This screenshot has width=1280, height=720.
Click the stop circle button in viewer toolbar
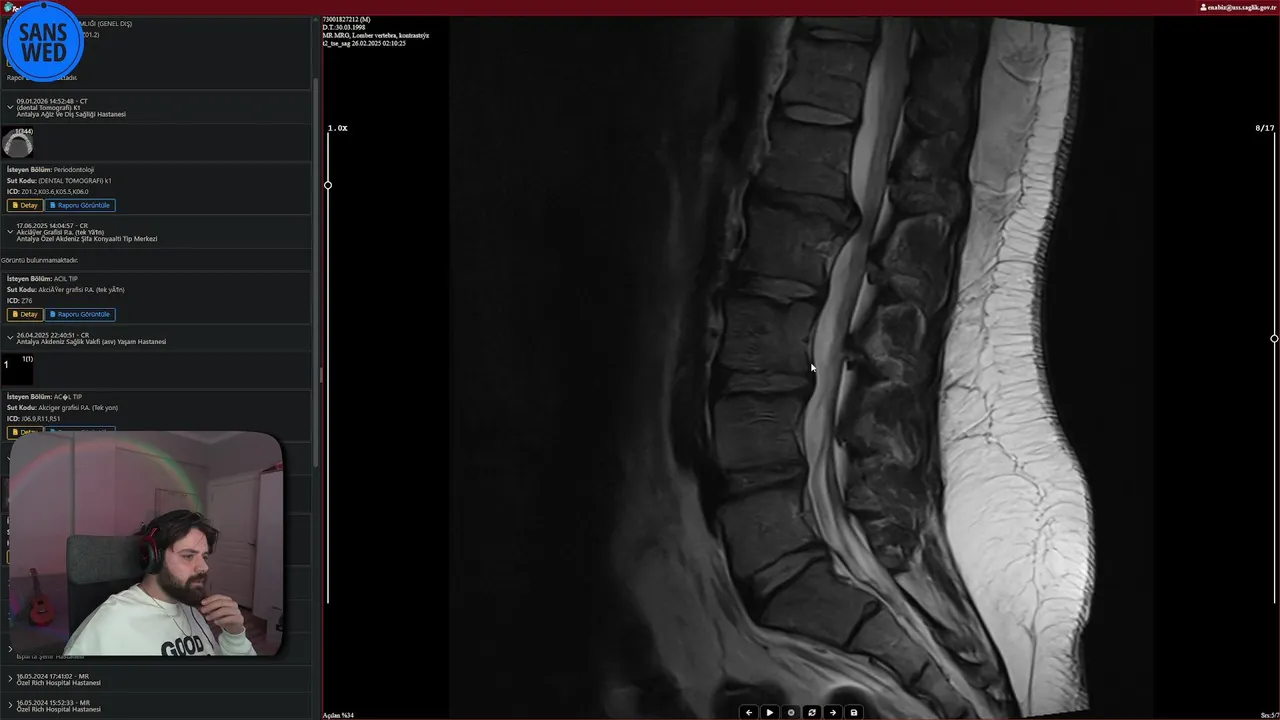tap(791, 712)
